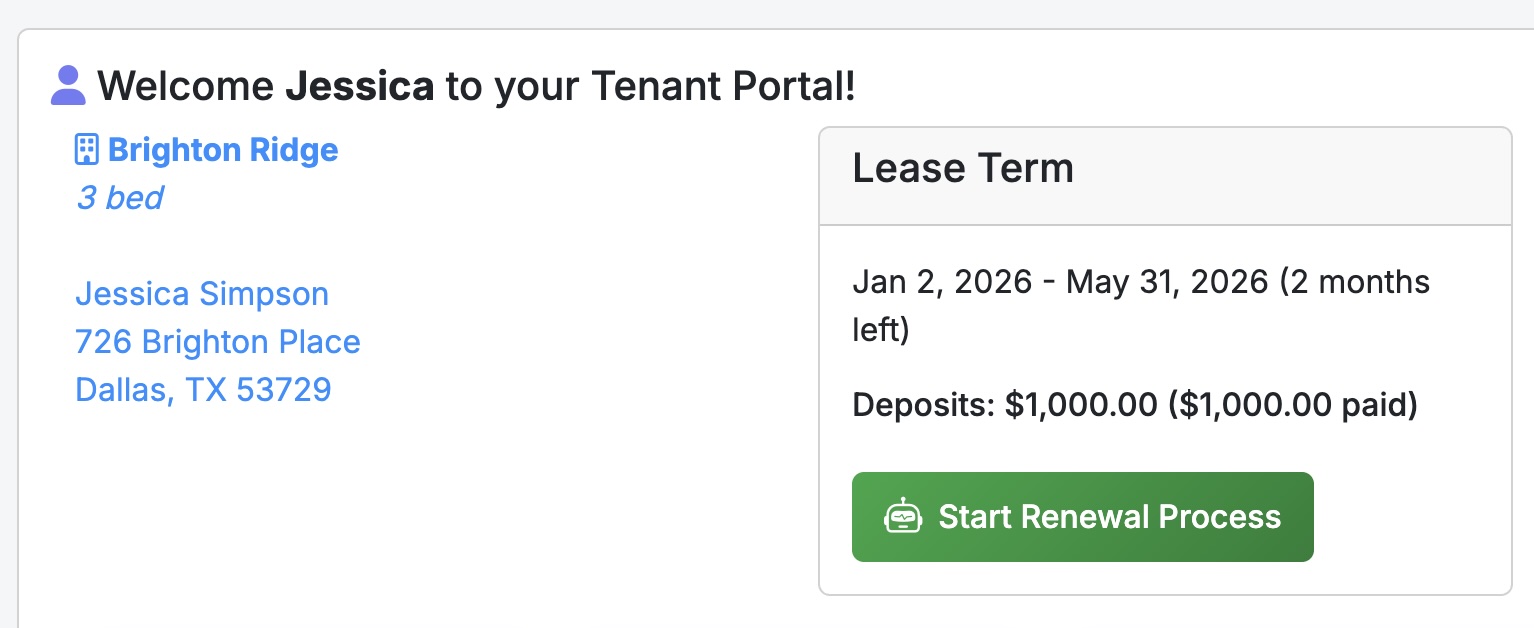
Task: Click the 726 Brighton Place address line
Action: pos(217,341)
